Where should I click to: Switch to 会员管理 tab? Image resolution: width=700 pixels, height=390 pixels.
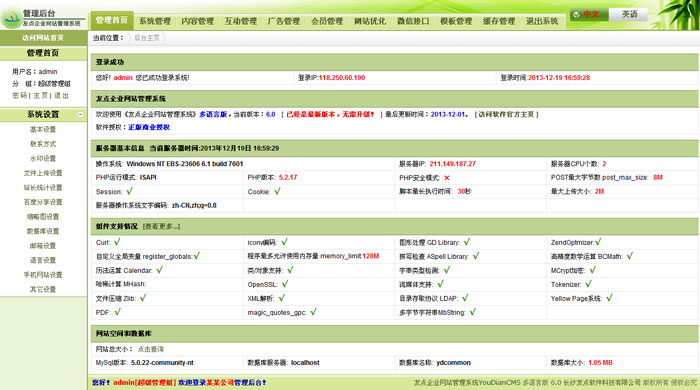pos(327,21)
